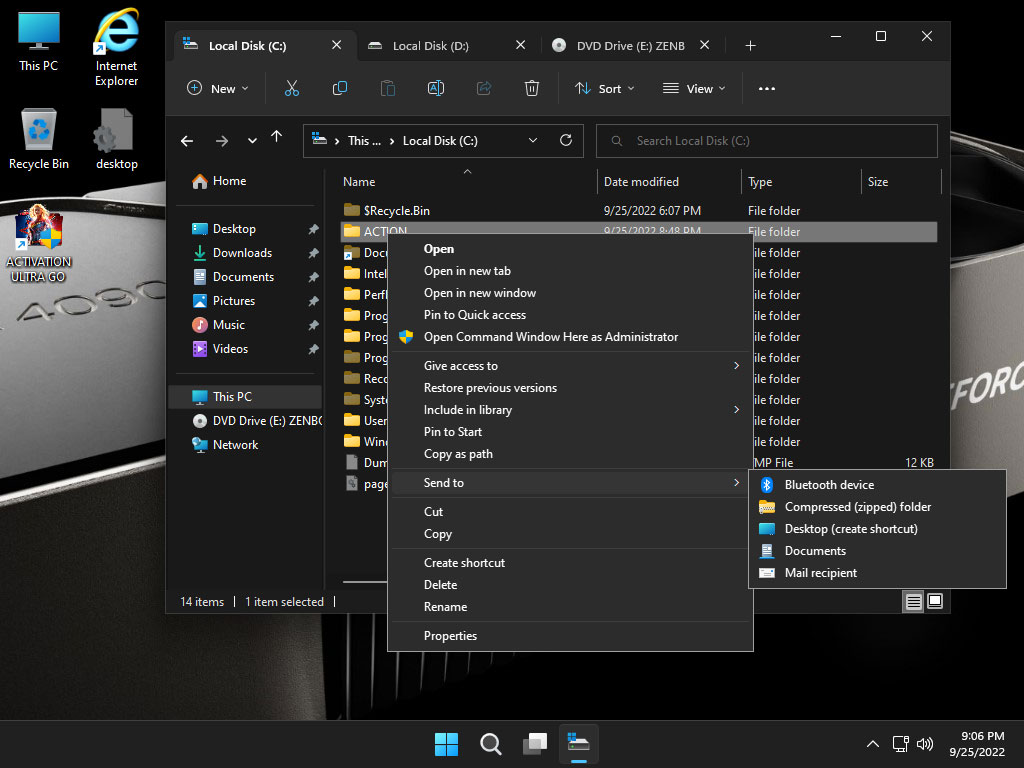Expand the Sort dropdown
Image resolution: width=1024 pixels, height=768 pixels.
pos(605,88)
